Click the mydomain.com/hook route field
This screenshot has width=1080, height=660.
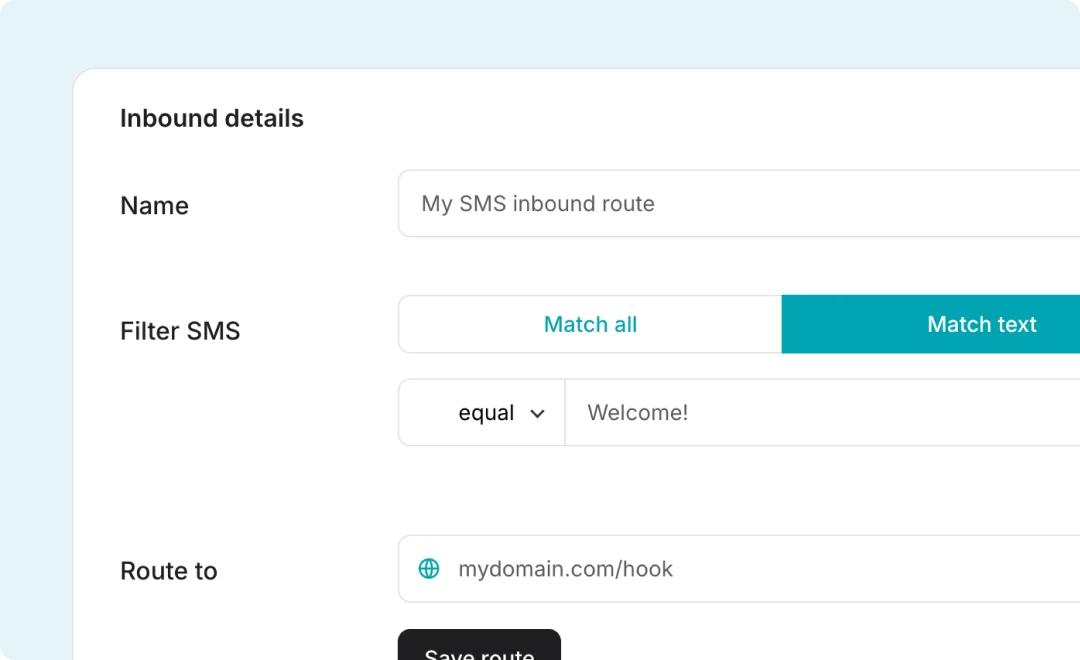739,569
